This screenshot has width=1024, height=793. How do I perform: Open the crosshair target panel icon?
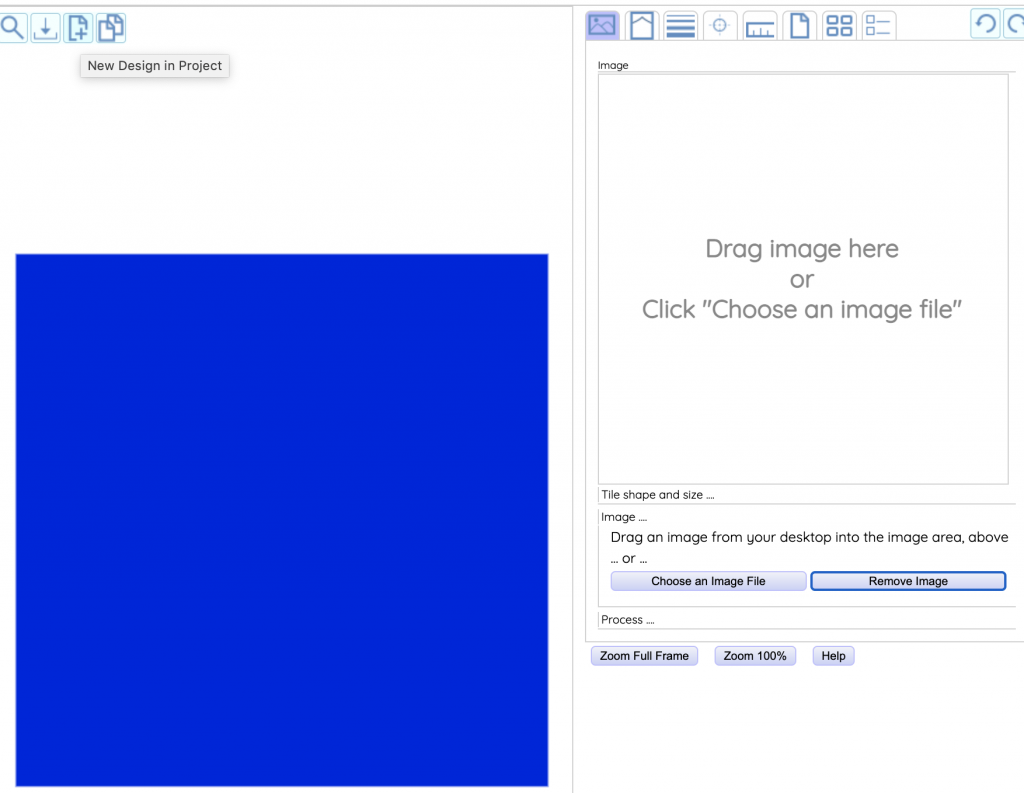720,26
